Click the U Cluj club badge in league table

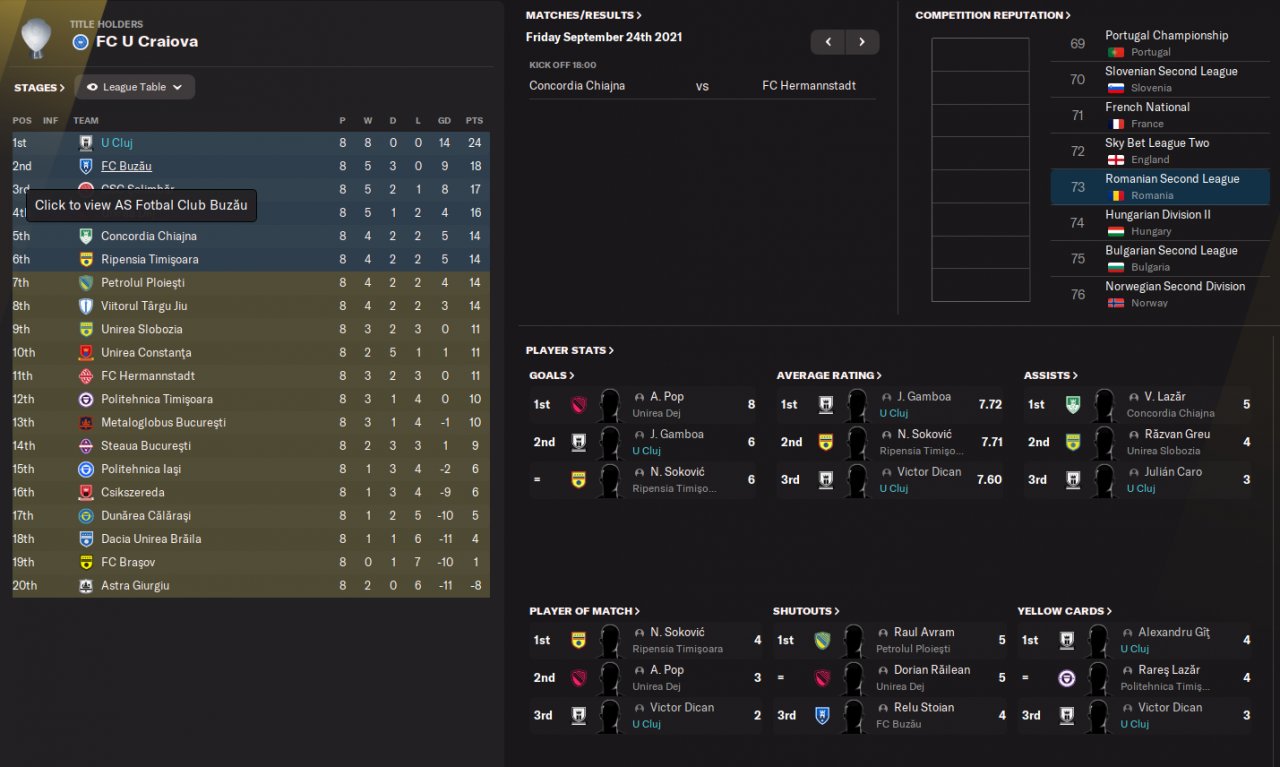86,143
